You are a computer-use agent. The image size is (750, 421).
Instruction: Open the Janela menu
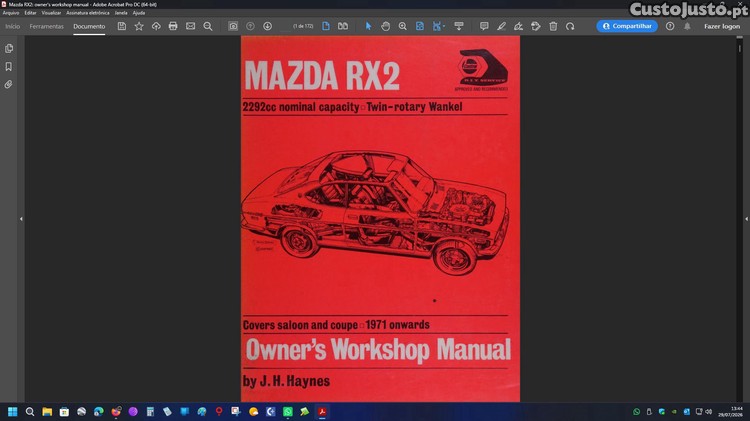[x=121, y=13]
